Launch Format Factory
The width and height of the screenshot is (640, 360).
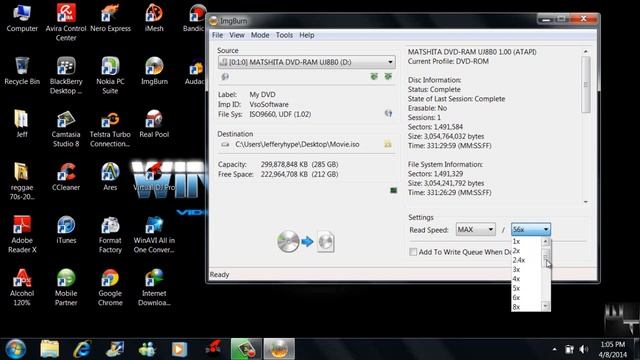click(110, 235)
